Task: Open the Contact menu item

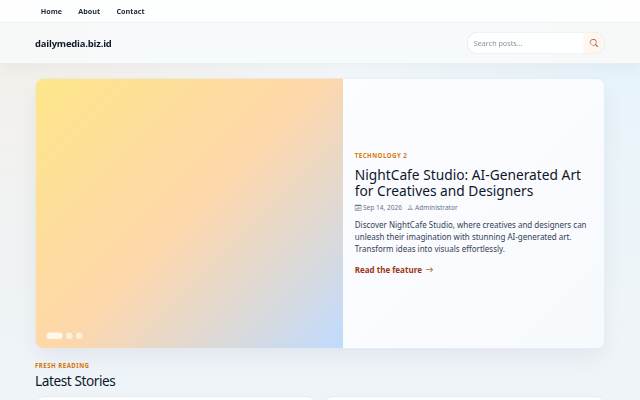Action: coord(130,11)
